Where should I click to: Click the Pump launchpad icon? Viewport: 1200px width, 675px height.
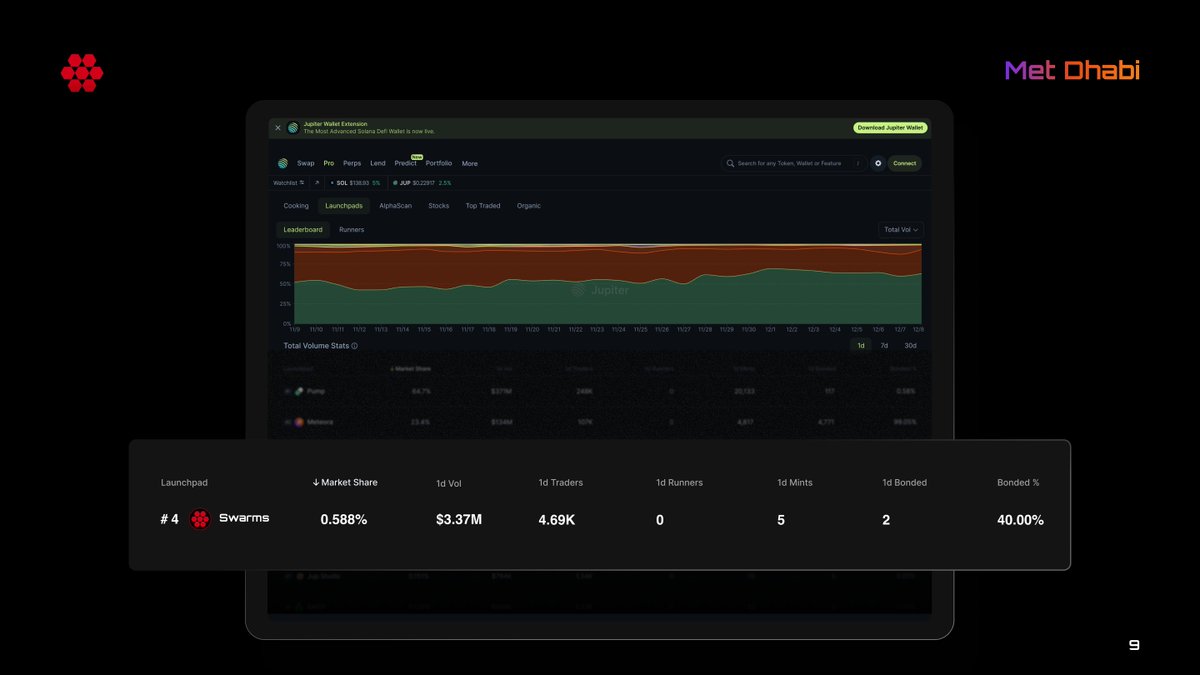tap(299, 391)
